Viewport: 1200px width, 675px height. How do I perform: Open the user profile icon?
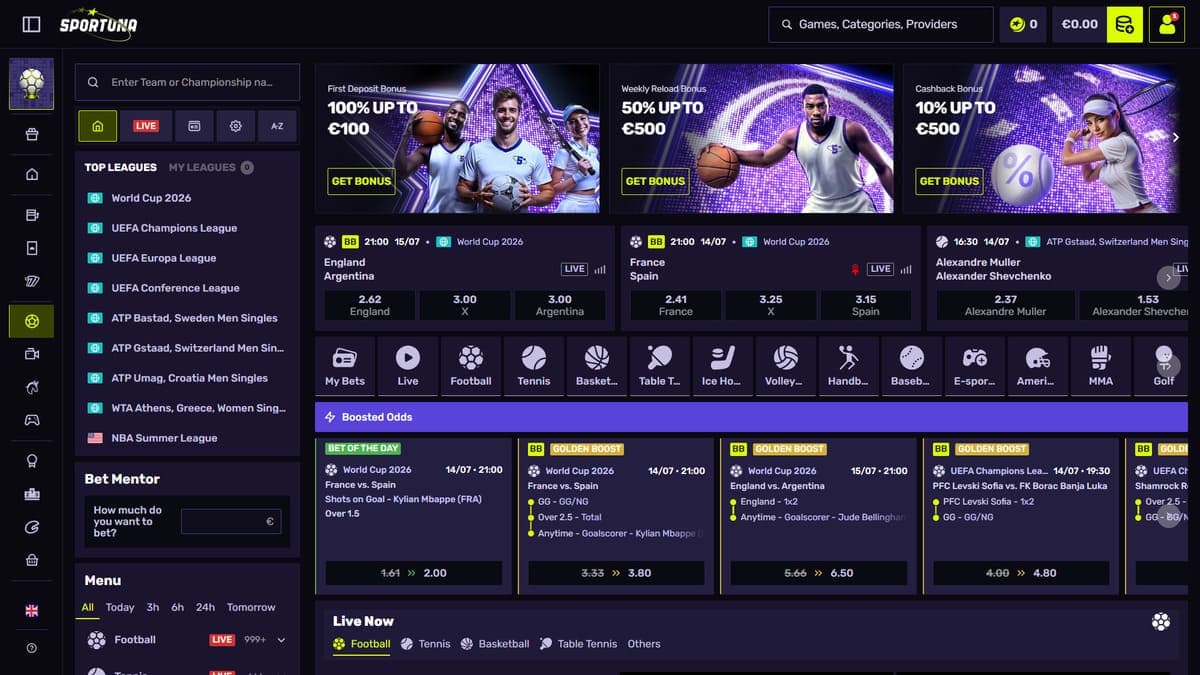coord(1167,24)
